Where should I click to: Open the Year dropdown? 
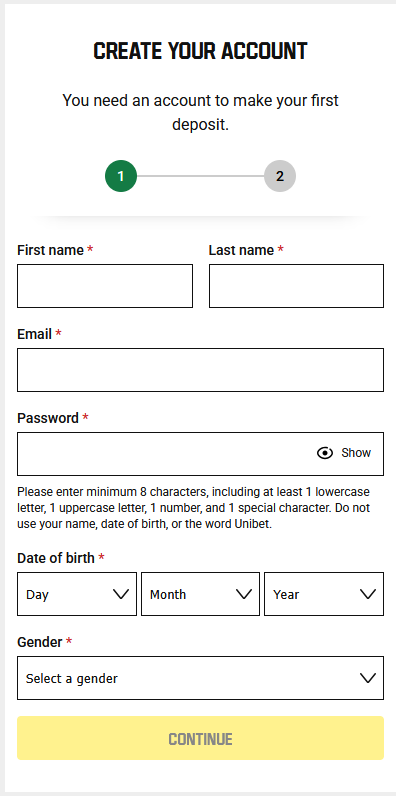(324, 594)
